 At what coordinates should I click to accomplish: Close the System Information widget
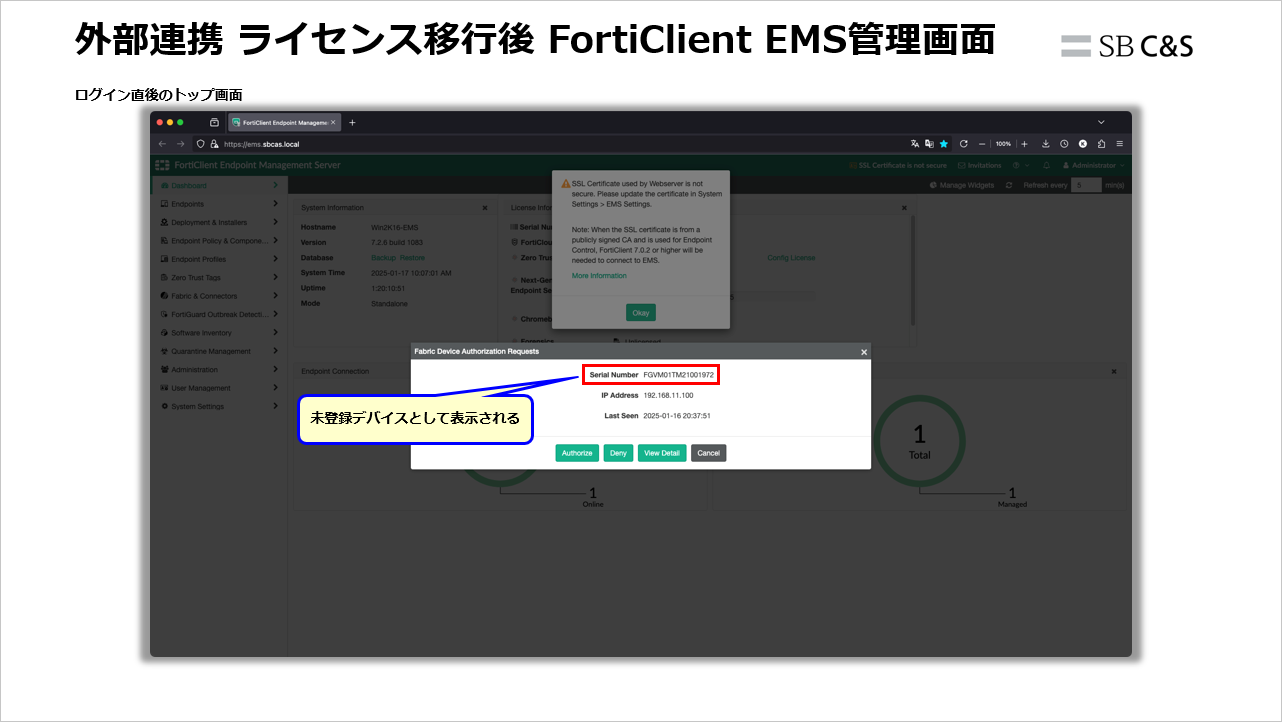click(x=485, y=208)
